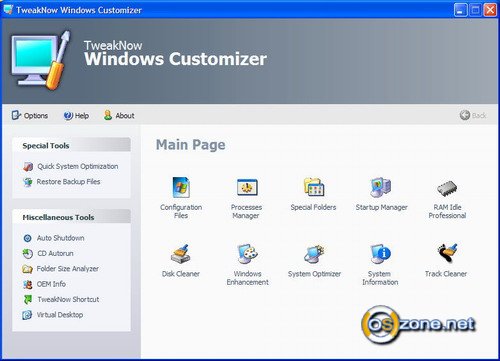Select CD Autorun link text

(x=55, y=253)
